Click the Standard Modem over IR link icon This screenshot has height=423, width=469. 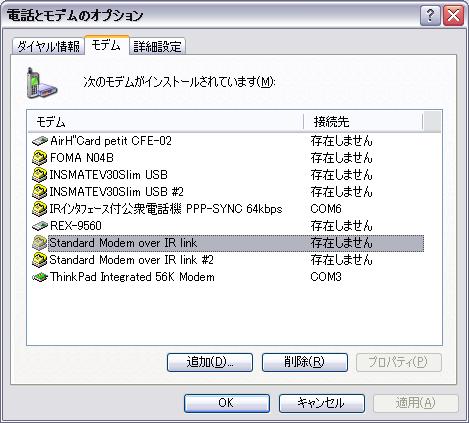[40, 243]
